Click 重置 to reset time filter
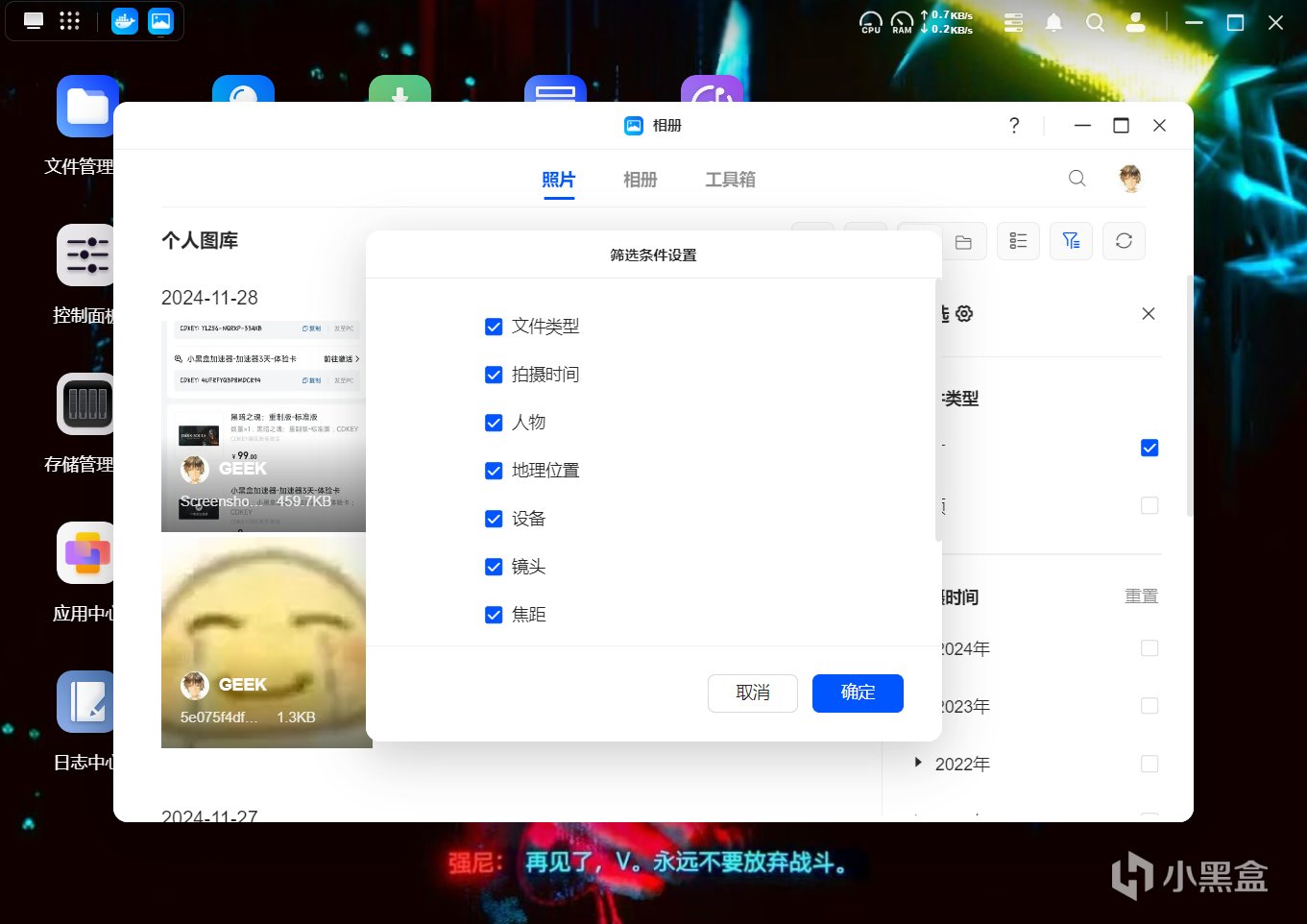This screenshot has width=1307, height=924. coord(1142,596)
